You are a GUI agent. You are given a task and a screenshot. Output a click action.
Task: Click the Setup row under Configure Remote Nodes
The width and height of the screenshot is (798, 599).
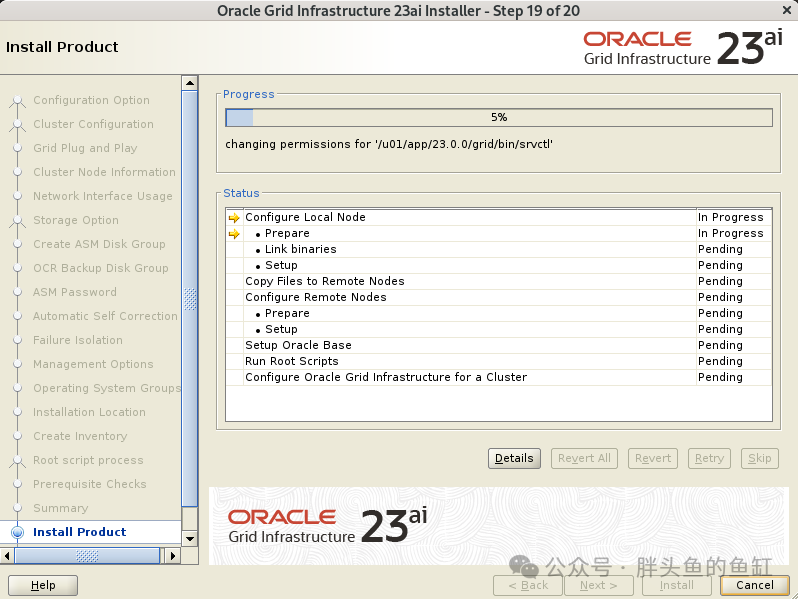[x=499, y=329]
